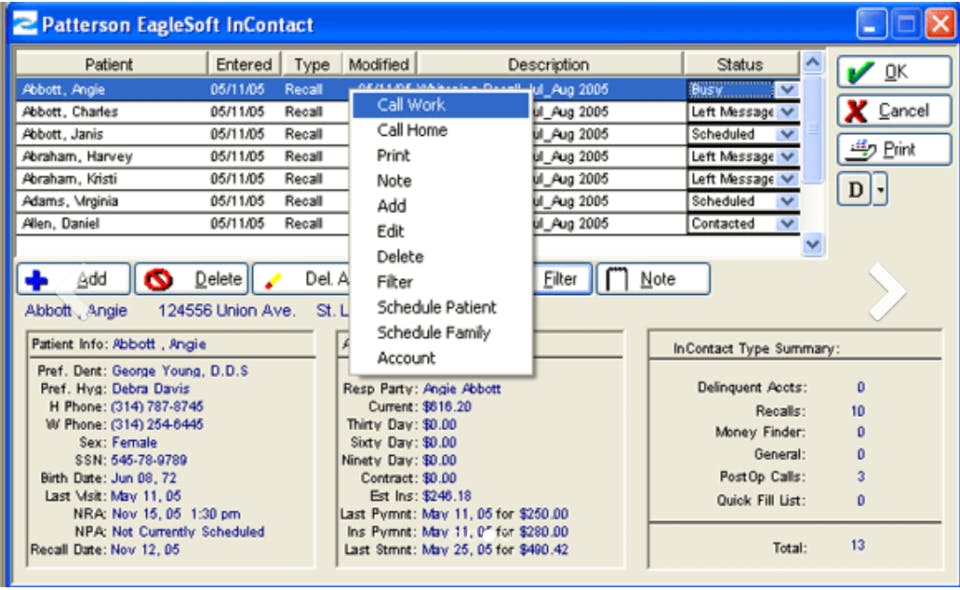This screenshot has width=960, height=590.
Task: Open the dropdown arrow beside the D button
Action: click(880, 189)
